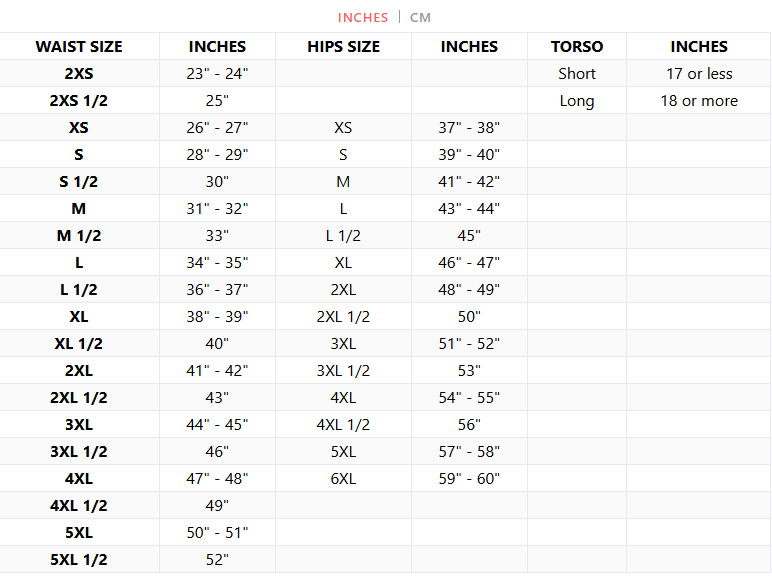Screen dimensions: 772x583
Task: Click the 52" waist measurement cell
Action: 217,560
